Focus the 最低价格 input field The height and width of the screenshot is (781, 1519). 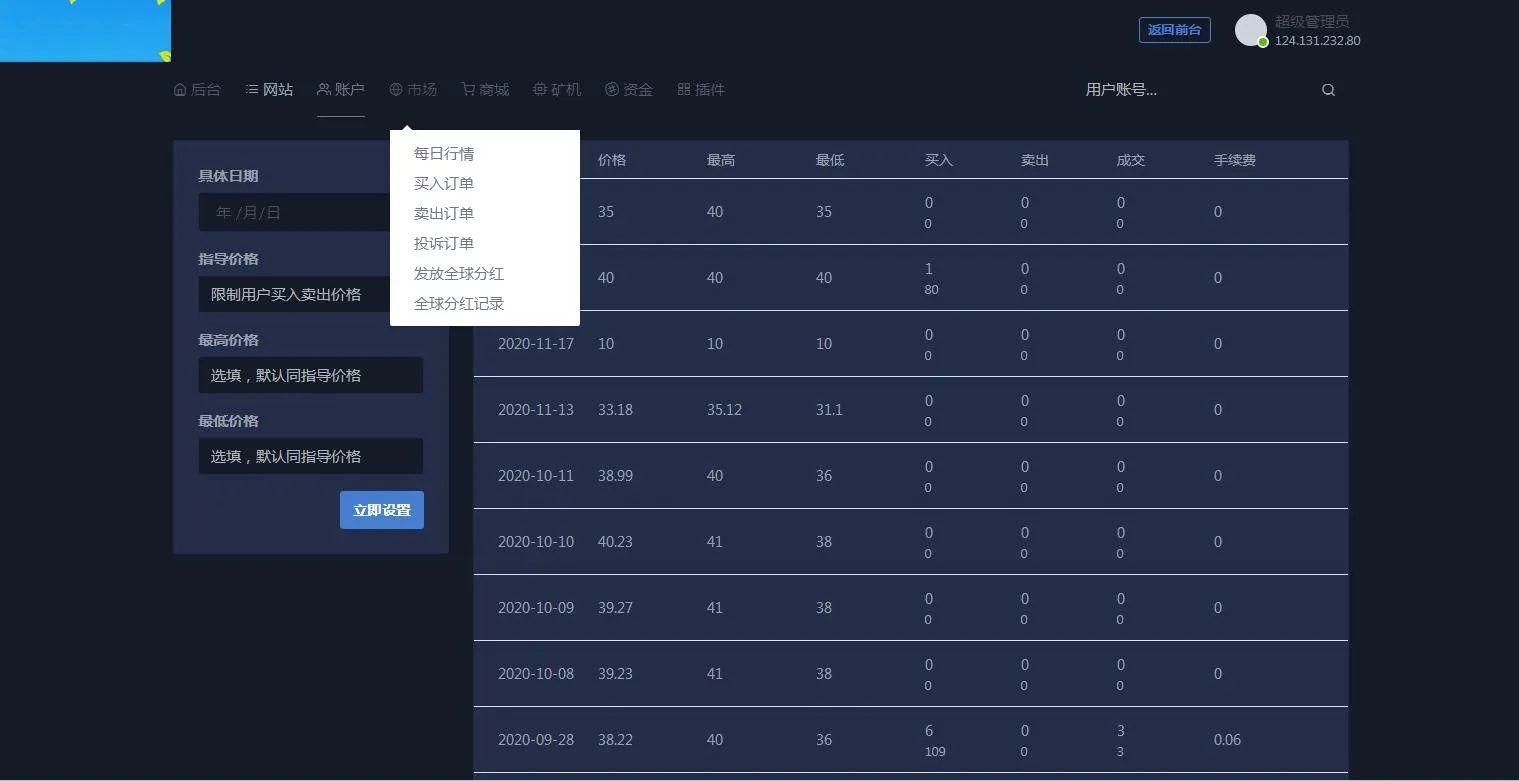pyautogui.click(x=311, y=456)
